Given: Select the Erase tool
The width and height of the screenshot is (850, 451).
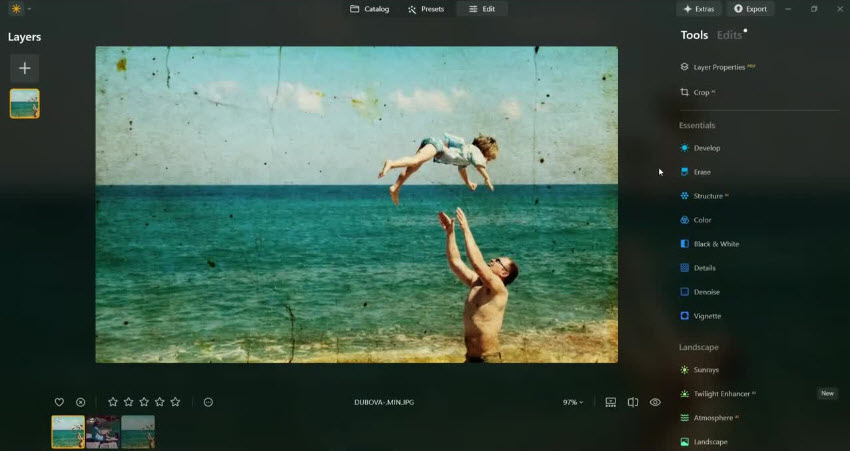Looking at the screenshot, I should (702, 172).
